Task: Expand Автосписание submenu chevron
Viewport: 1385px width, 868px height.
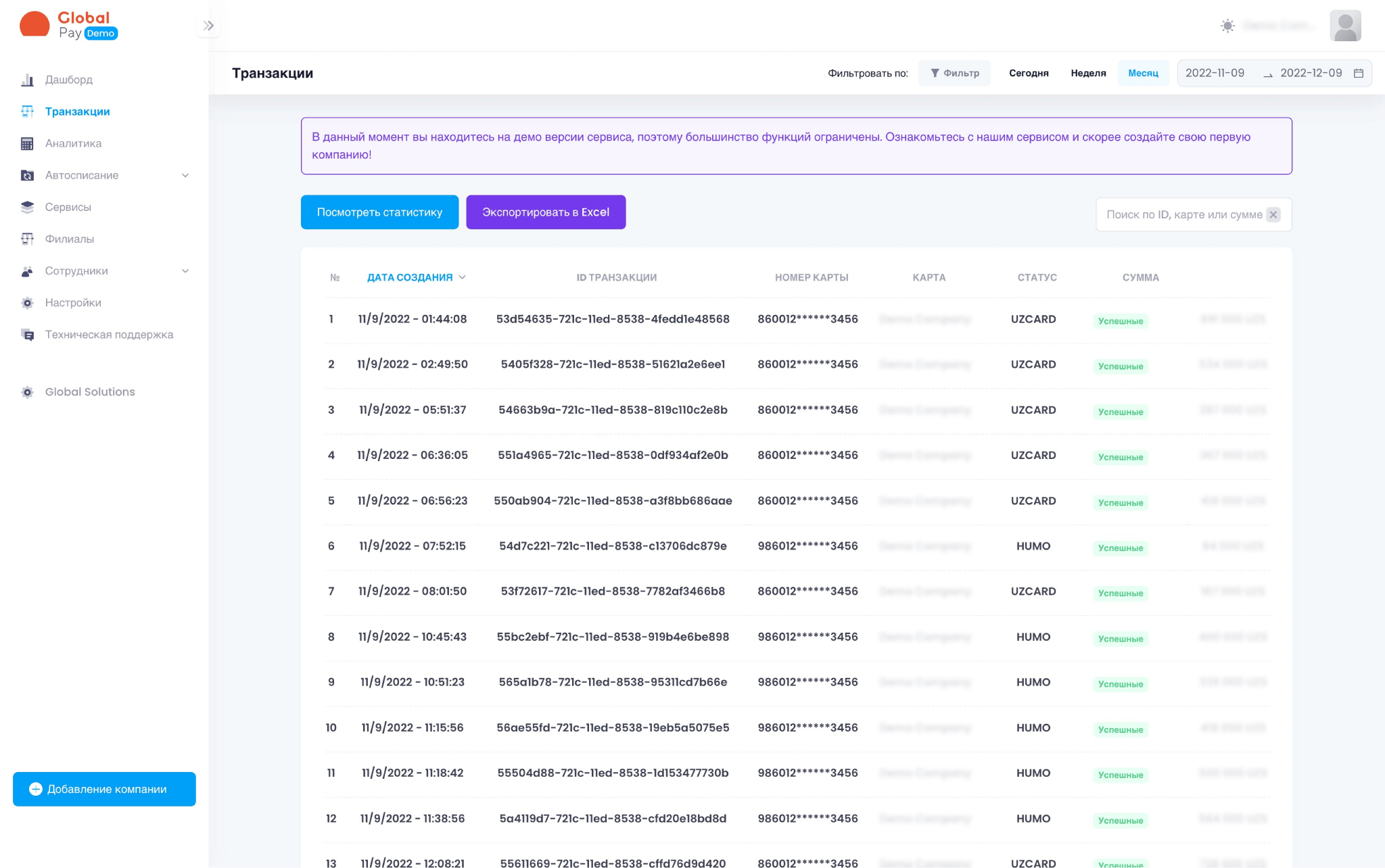Action: pyautogui.click(x=185, y=176)
